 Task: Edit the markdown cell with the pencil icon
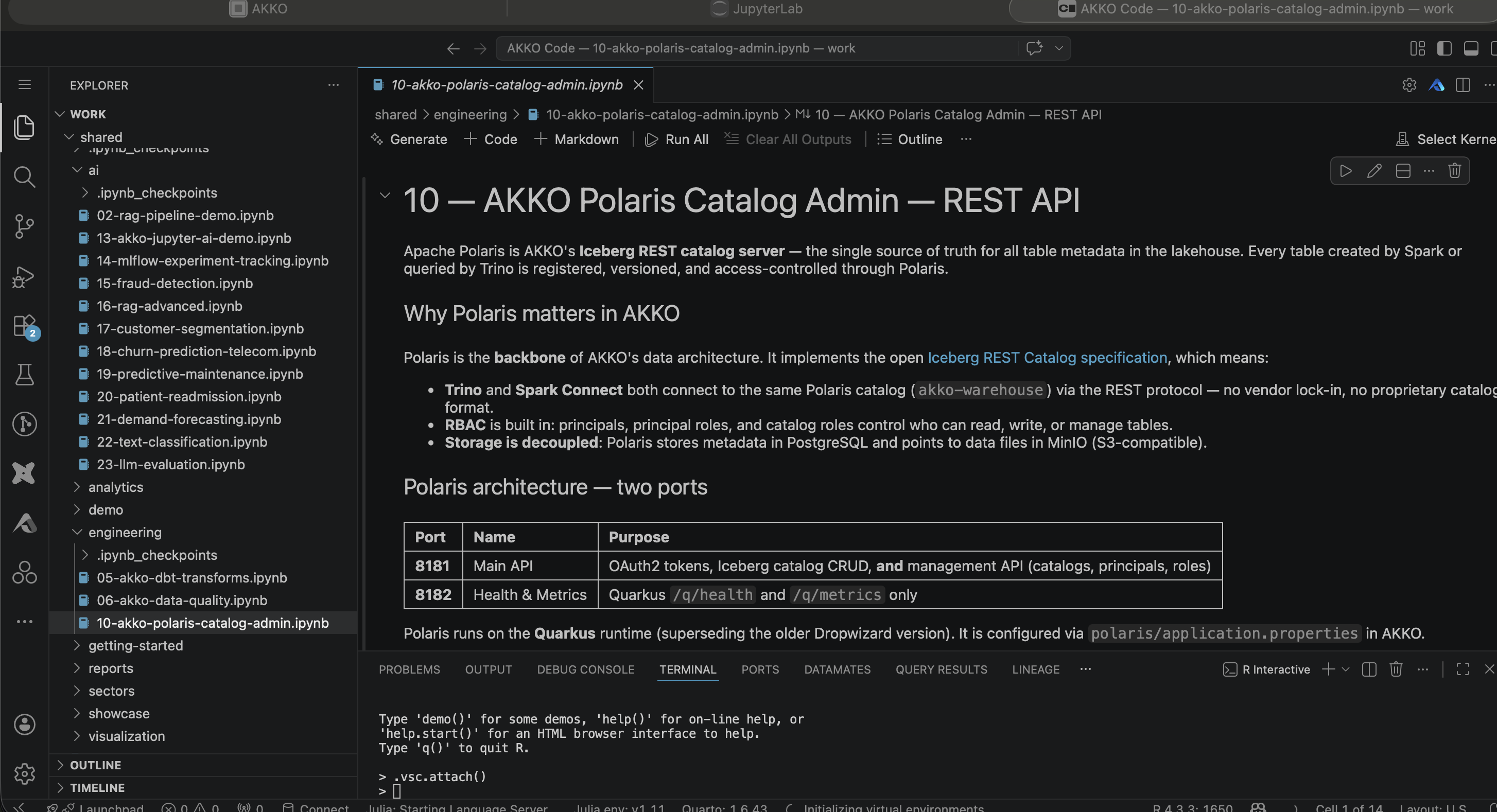1374,171
